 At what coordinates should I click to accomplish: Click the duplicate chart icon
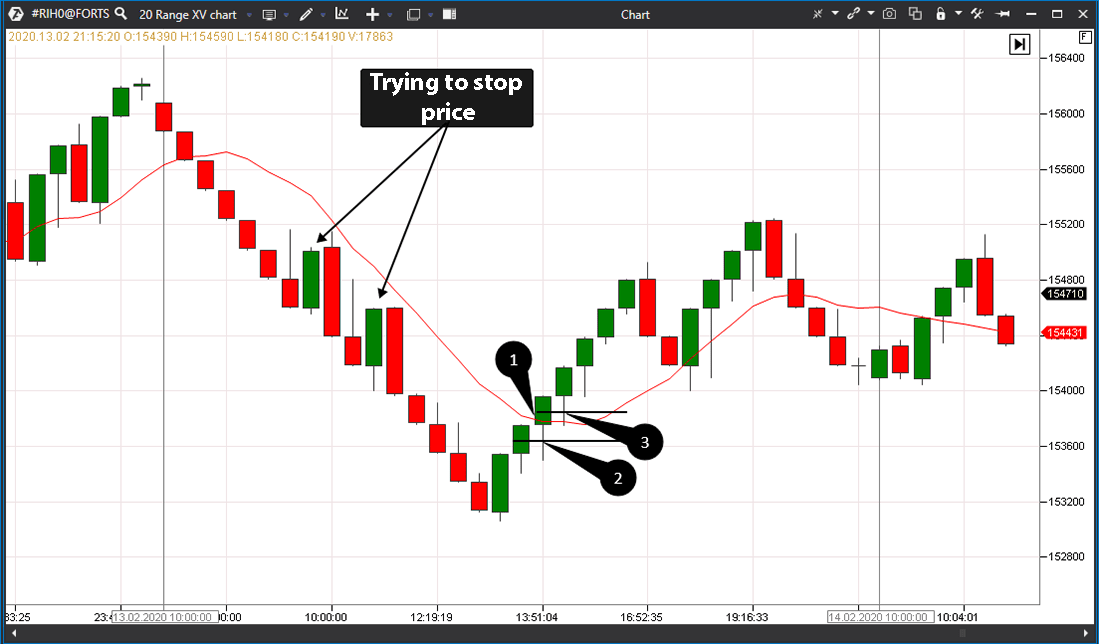point(914,14)
